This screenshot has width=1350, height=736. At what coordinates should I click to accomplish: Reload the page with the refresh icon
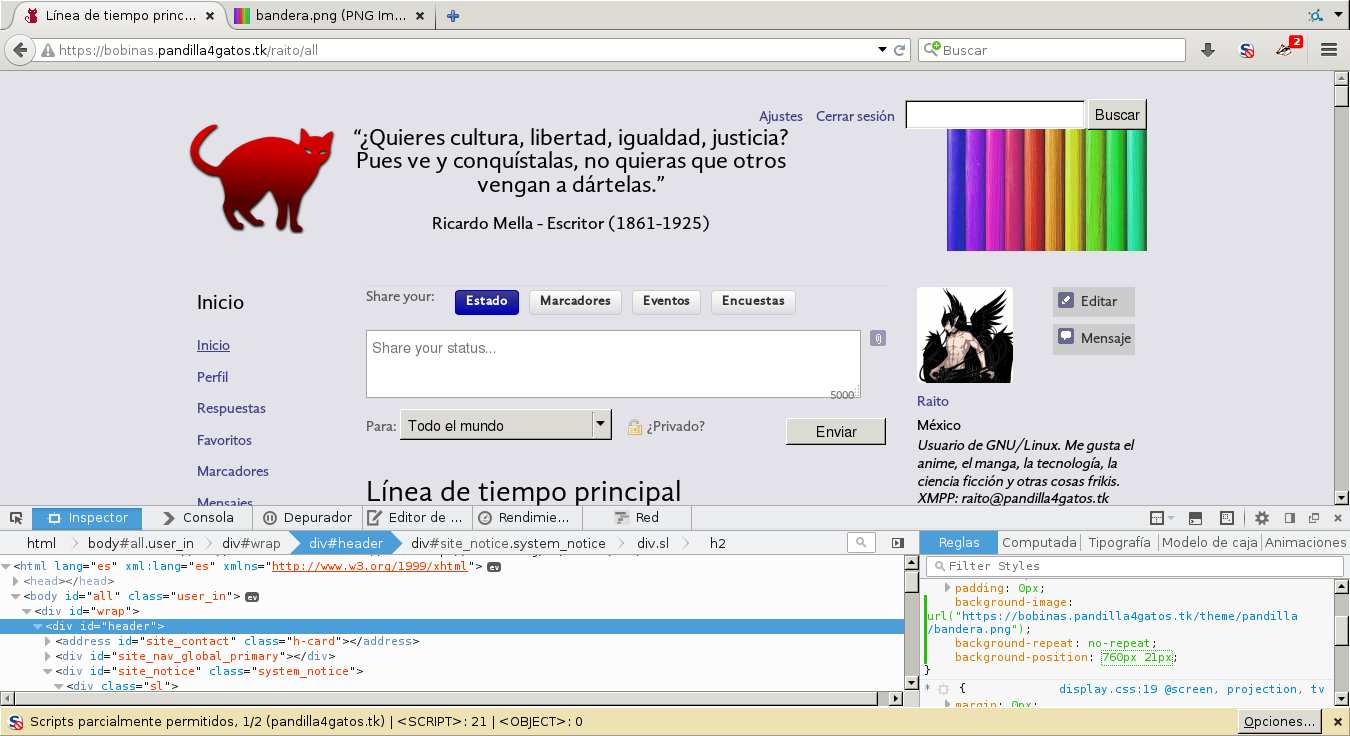coord(900,50)
